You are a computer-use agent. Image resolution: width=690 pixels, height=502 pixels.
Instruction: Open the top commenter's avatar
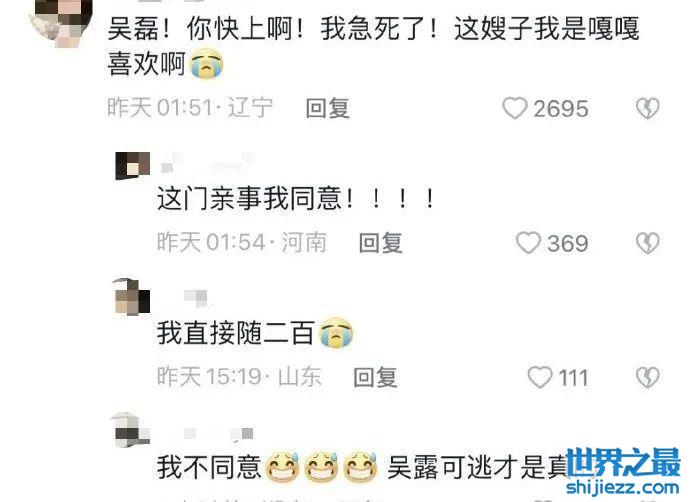coord(61,20)
